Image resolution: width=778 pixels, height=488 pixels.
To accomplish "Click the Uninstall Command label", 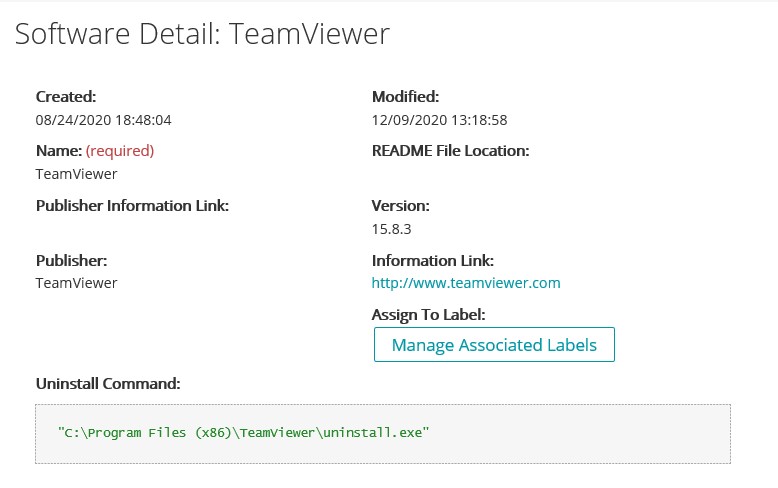I will [x=108, y=383].
